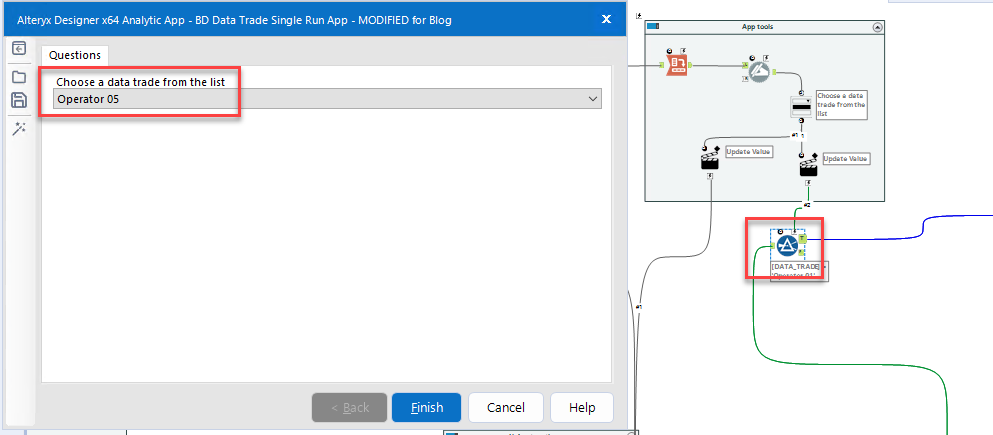Toggle the App tools container enable switch
This screenshot has width=993, height=435.
(654, 27)
